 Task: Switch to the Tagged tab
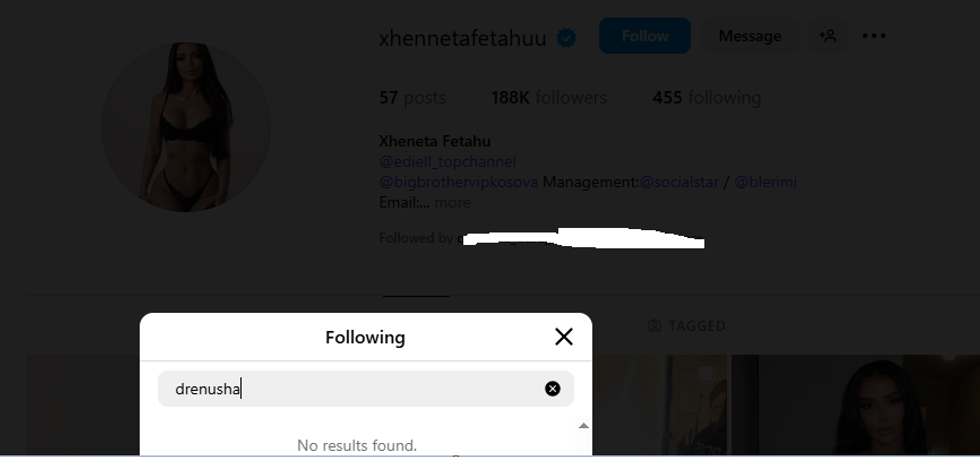[687, 326]
